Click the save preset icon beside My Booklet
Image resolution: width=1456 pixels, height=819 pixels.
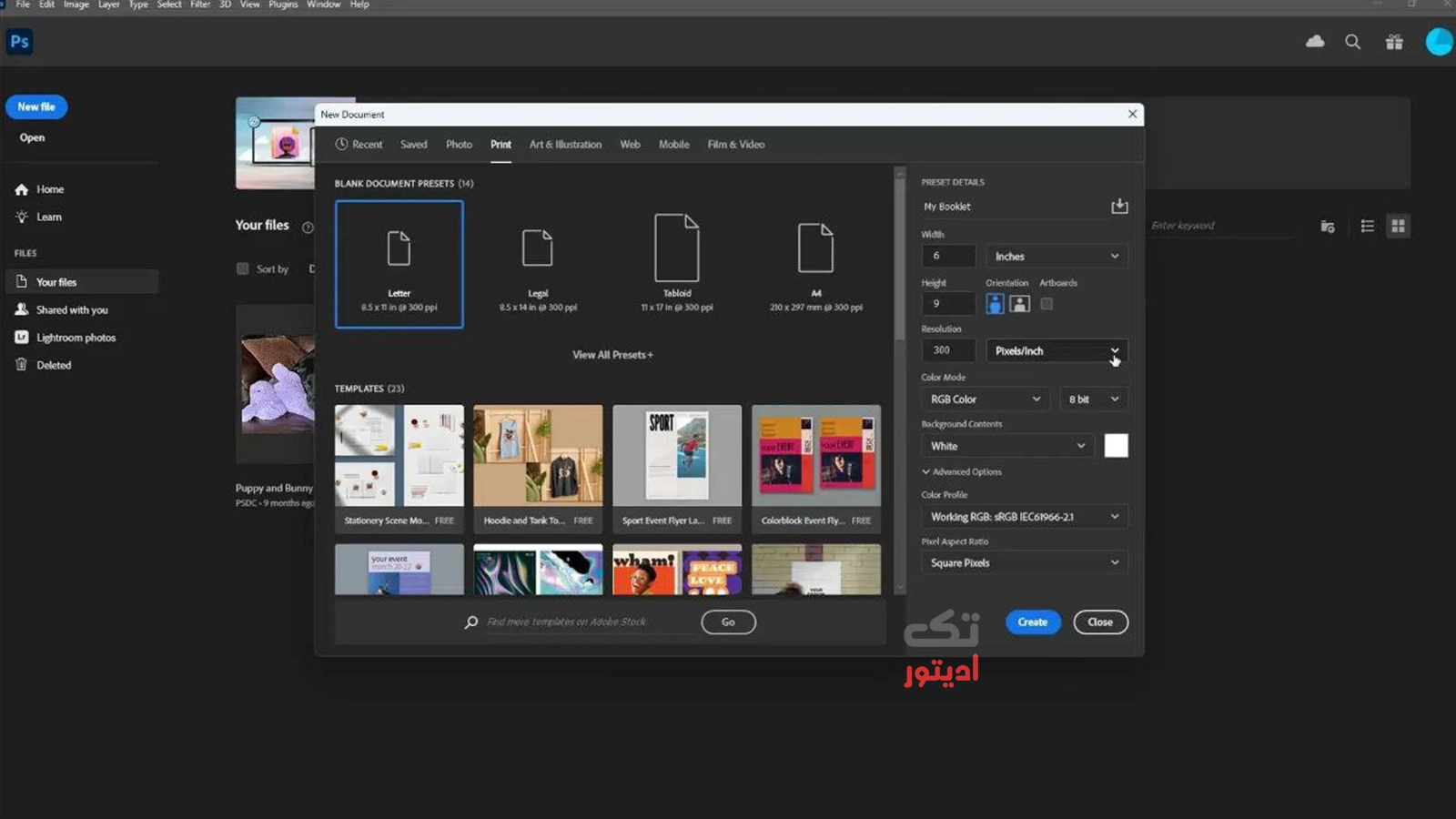1119,207
